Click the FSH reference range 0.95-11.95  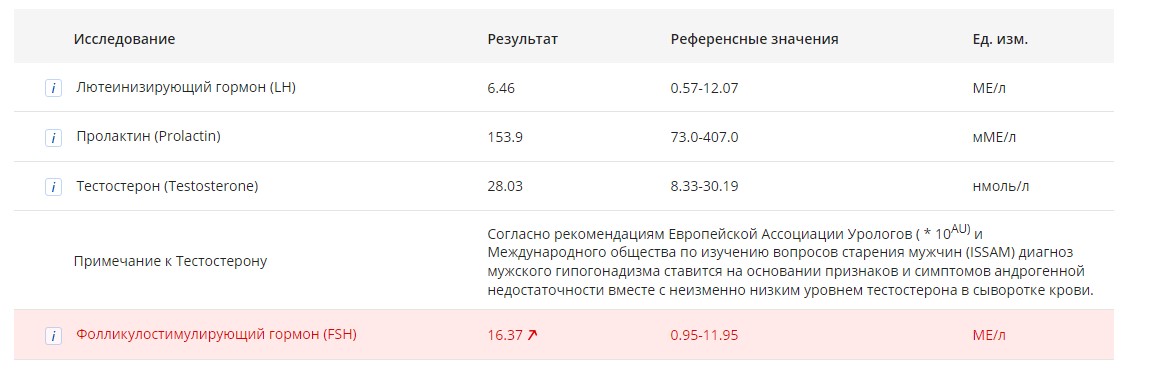[704, 335]
